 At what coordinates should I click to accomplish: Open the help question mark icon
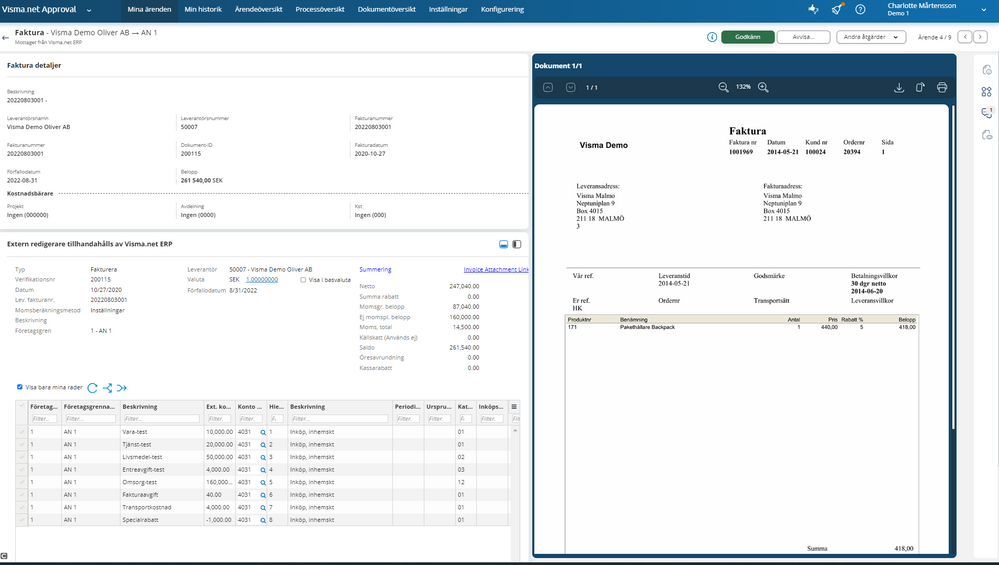(860, 9)
